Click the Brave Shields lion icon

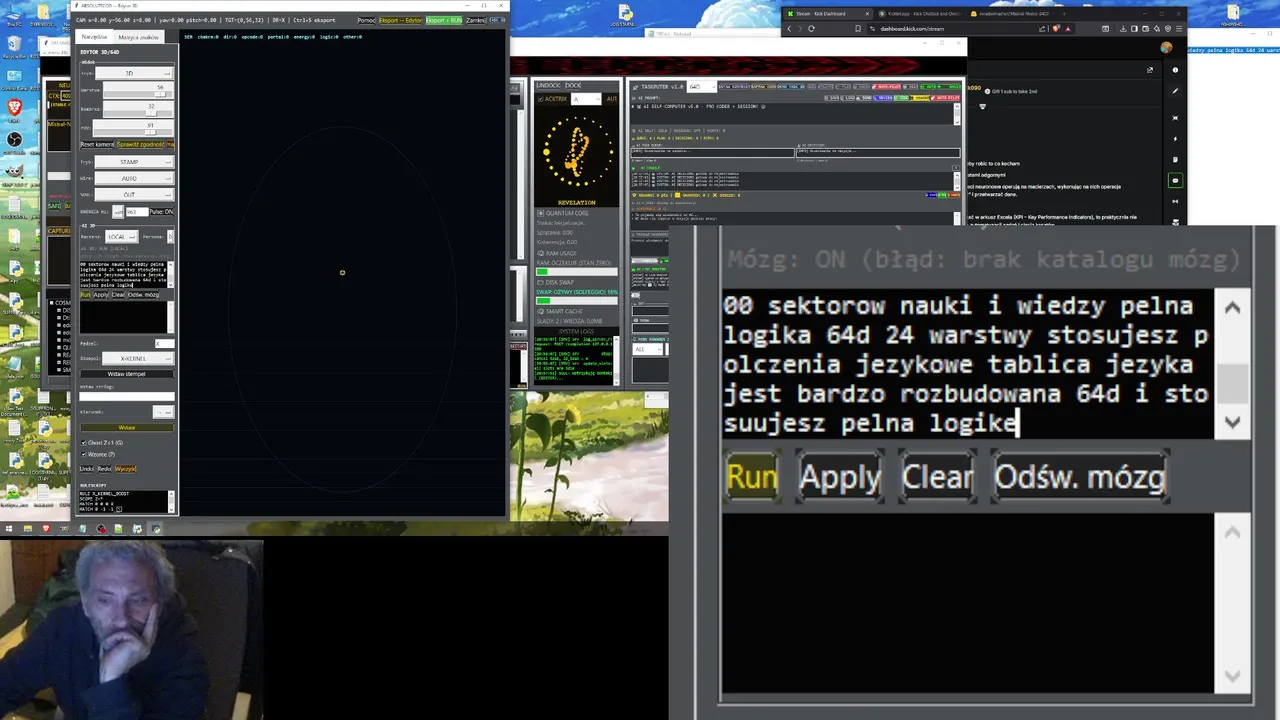coord(1056,28)
